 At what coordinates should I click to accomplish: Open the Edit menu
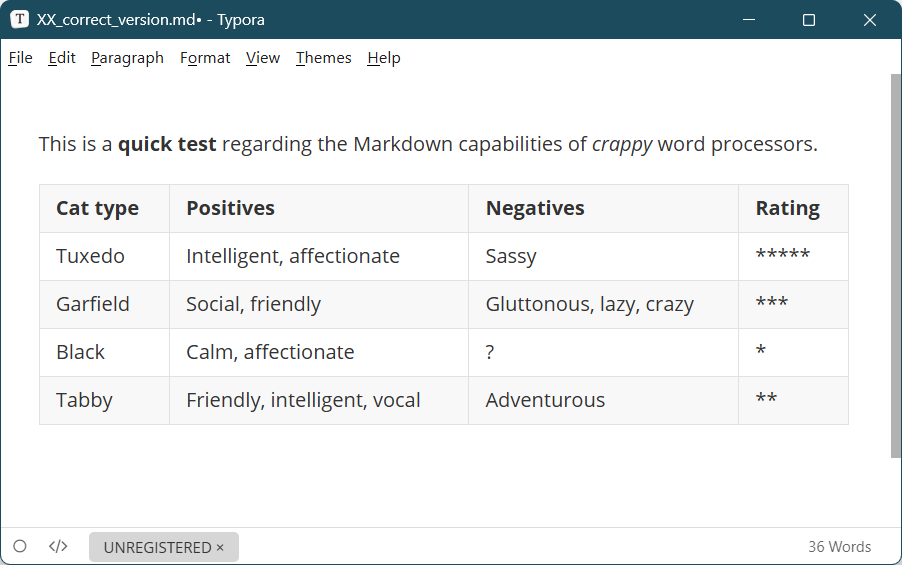pyautogui.click(x=62, y=58)
